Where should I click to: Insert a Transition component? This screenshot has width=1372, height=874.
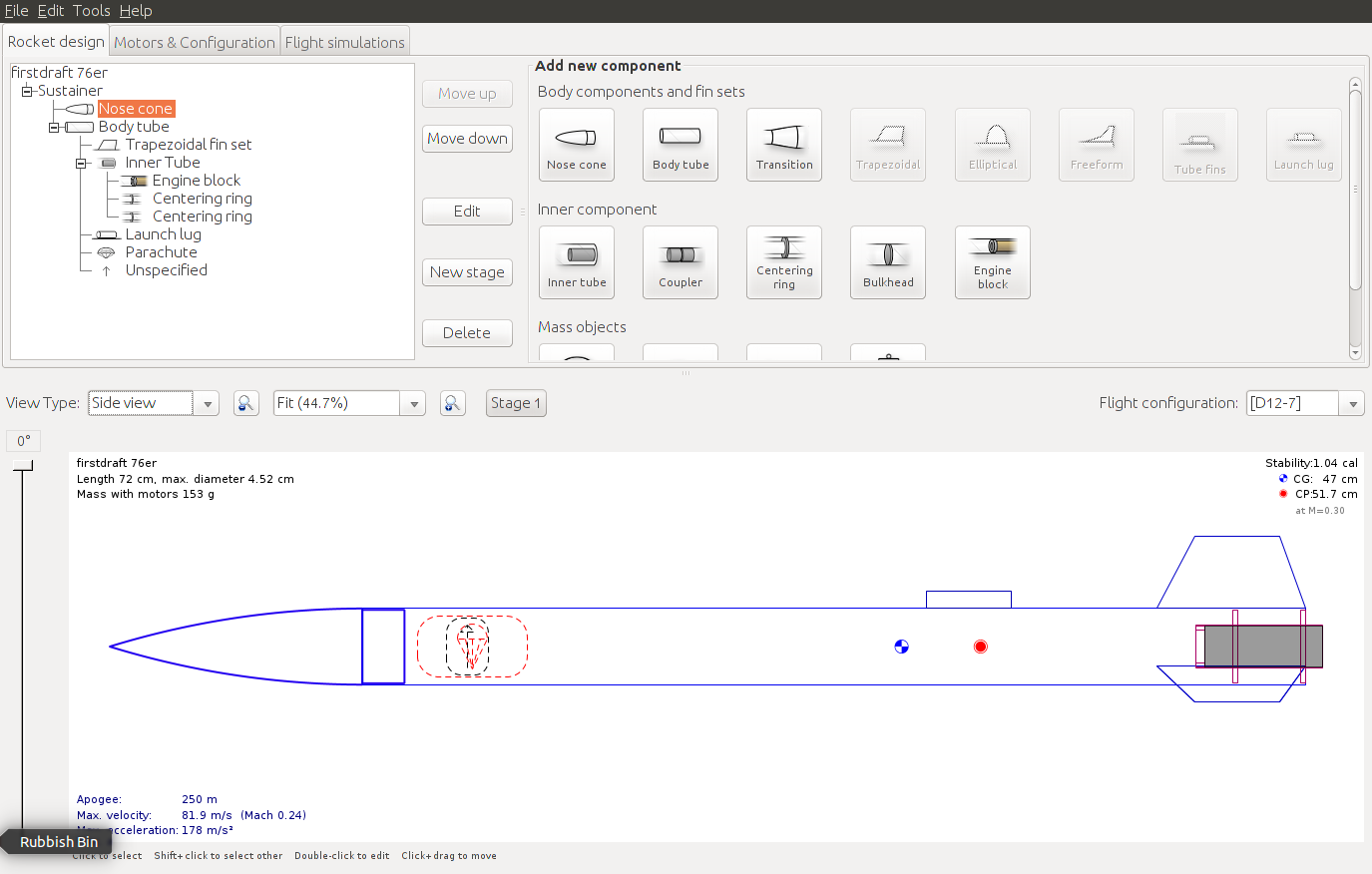point(783,145)
